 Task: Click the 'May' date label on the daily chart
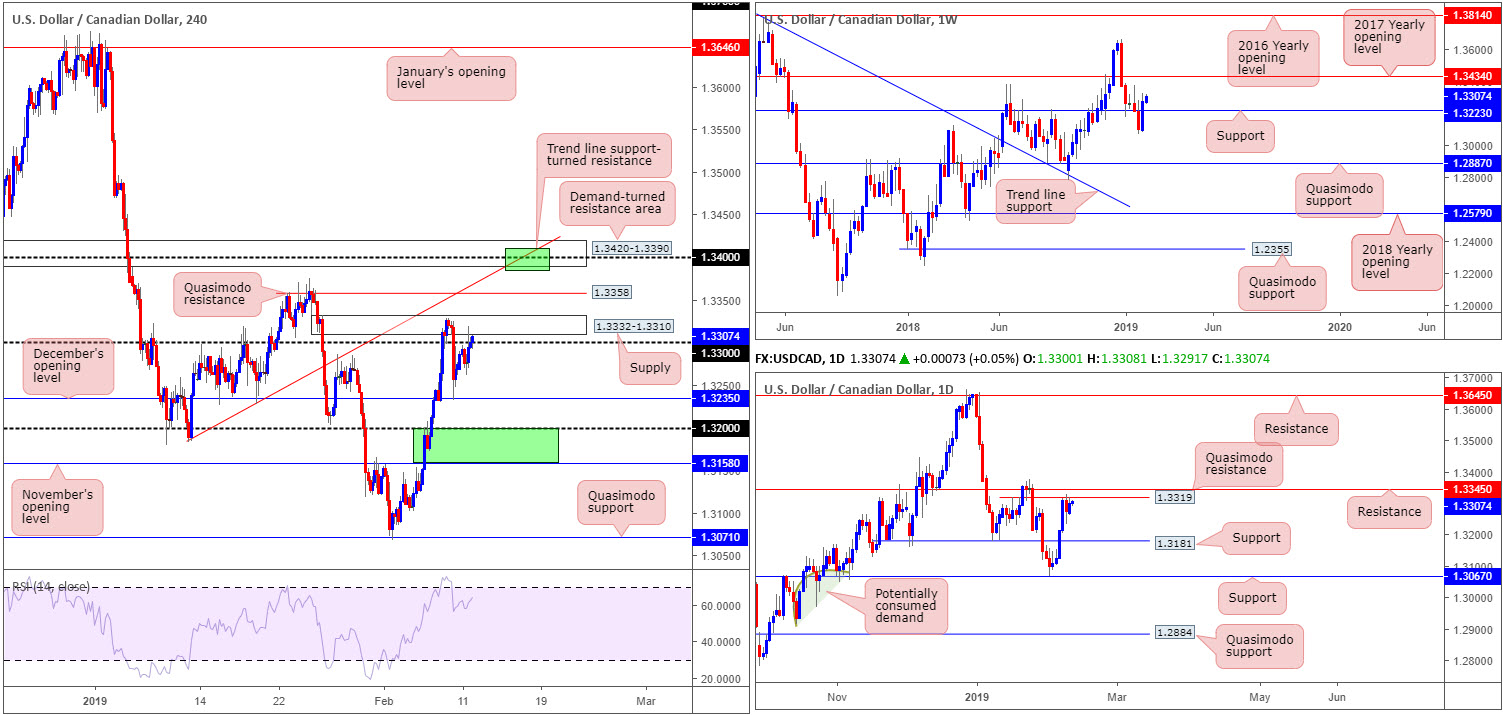click(1259, 695)
